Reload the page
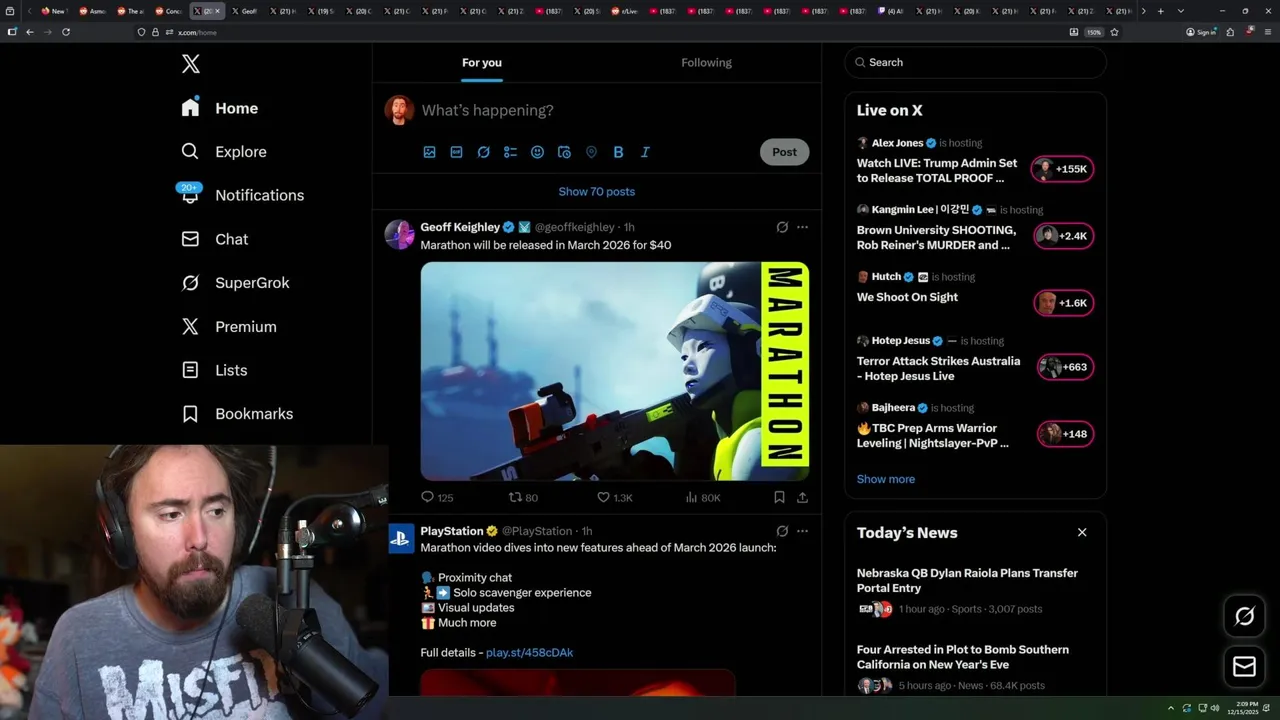The image size is (1280, 720). 66,32
